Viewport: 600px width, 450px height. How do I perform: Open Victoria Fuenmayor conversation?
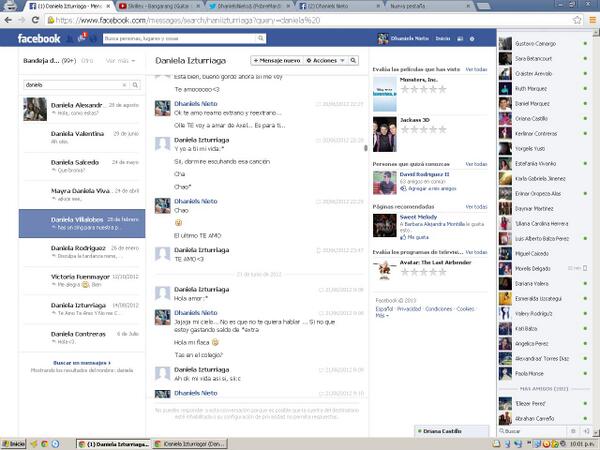point(82,280)
